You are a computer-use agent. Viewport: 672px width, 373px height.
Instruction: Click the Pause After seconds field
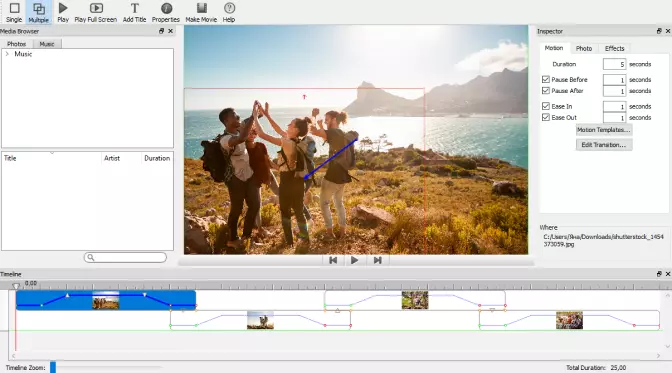[614, 91]
